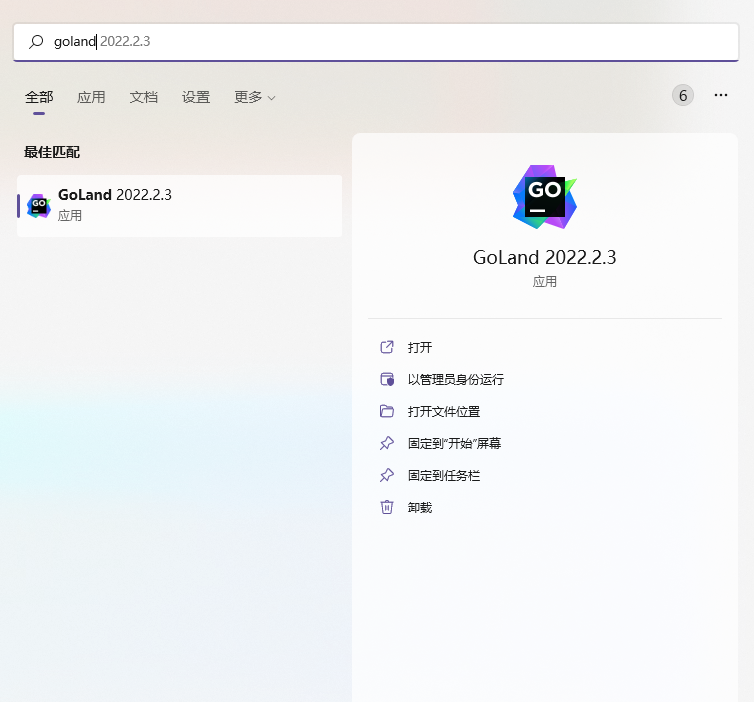Viewport: 754px width, 702px height.
Task: Click the 最佳匹配 heading
Action: click(x=52, y=152)
